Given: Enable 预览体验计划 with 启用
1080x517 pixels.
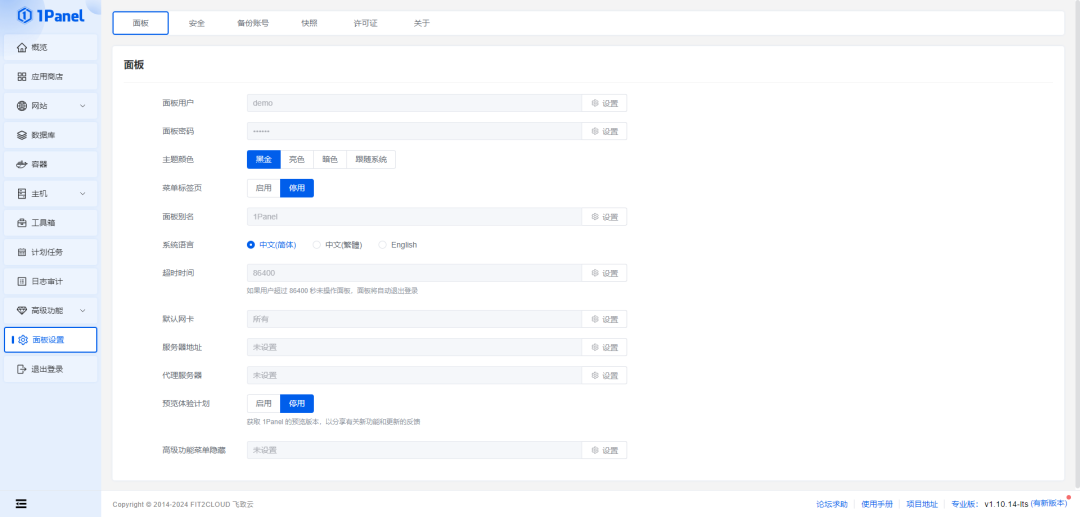Looking at the screenshot, I should coord(264,403).
